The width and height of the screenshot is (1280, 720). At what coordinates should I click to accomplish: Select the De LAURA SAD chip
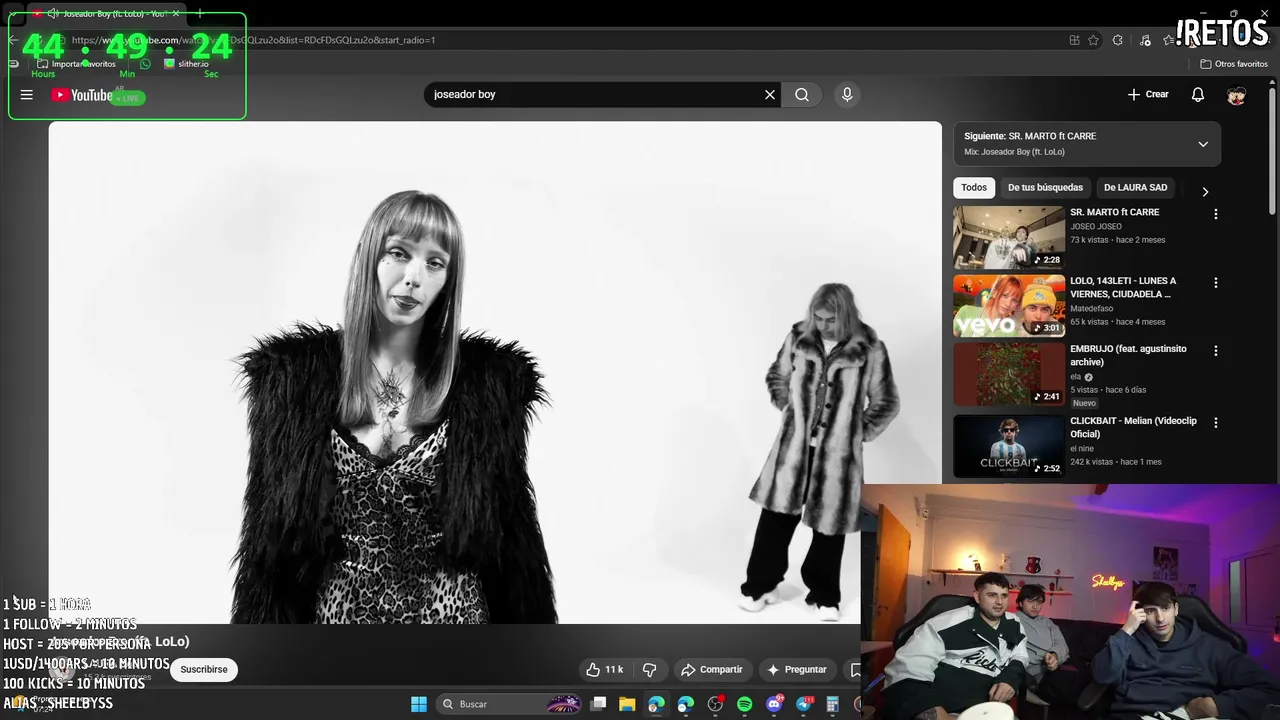tap(1135, 188)
